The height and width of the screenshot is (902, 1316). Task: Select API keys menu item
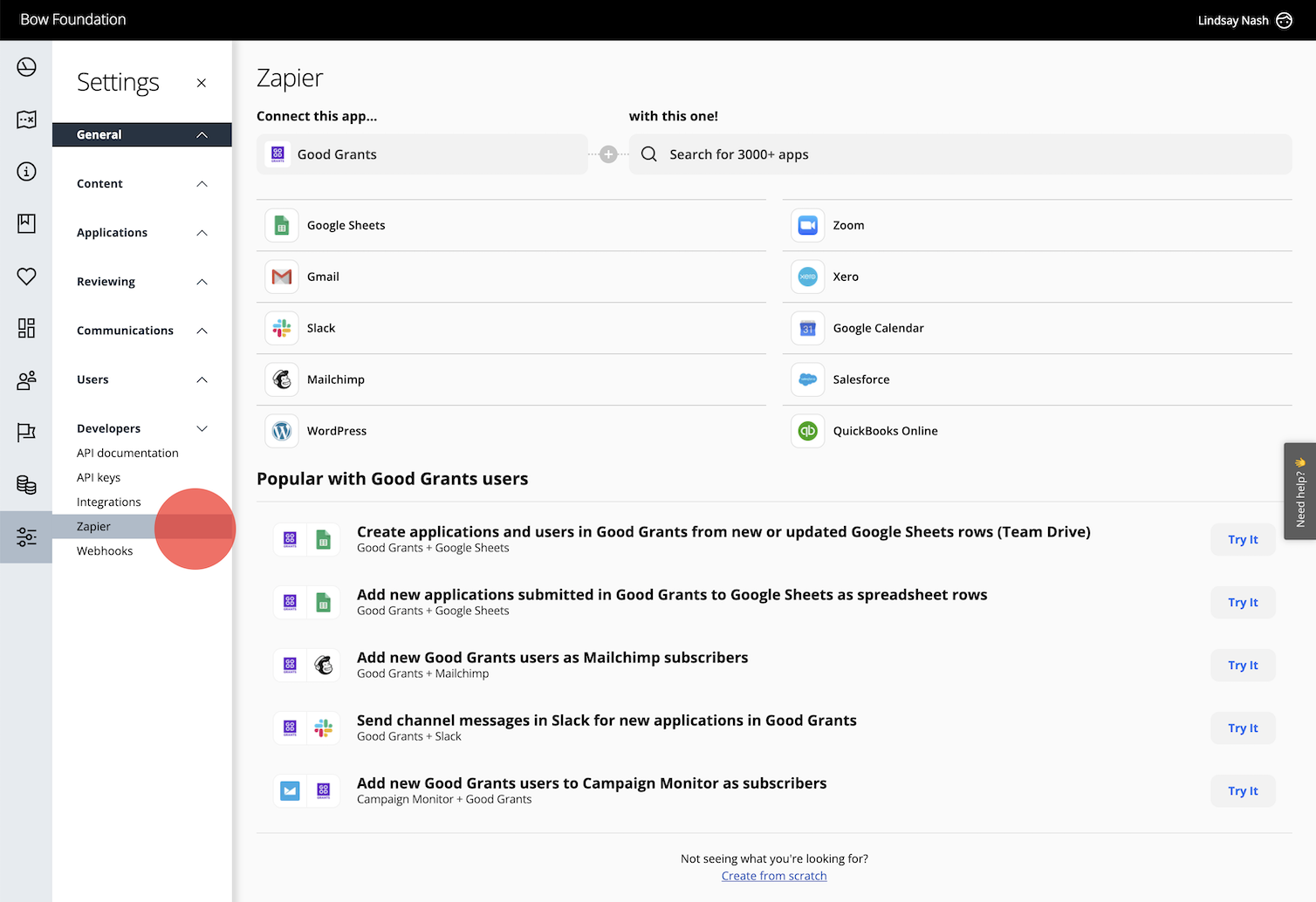(99, 478)
